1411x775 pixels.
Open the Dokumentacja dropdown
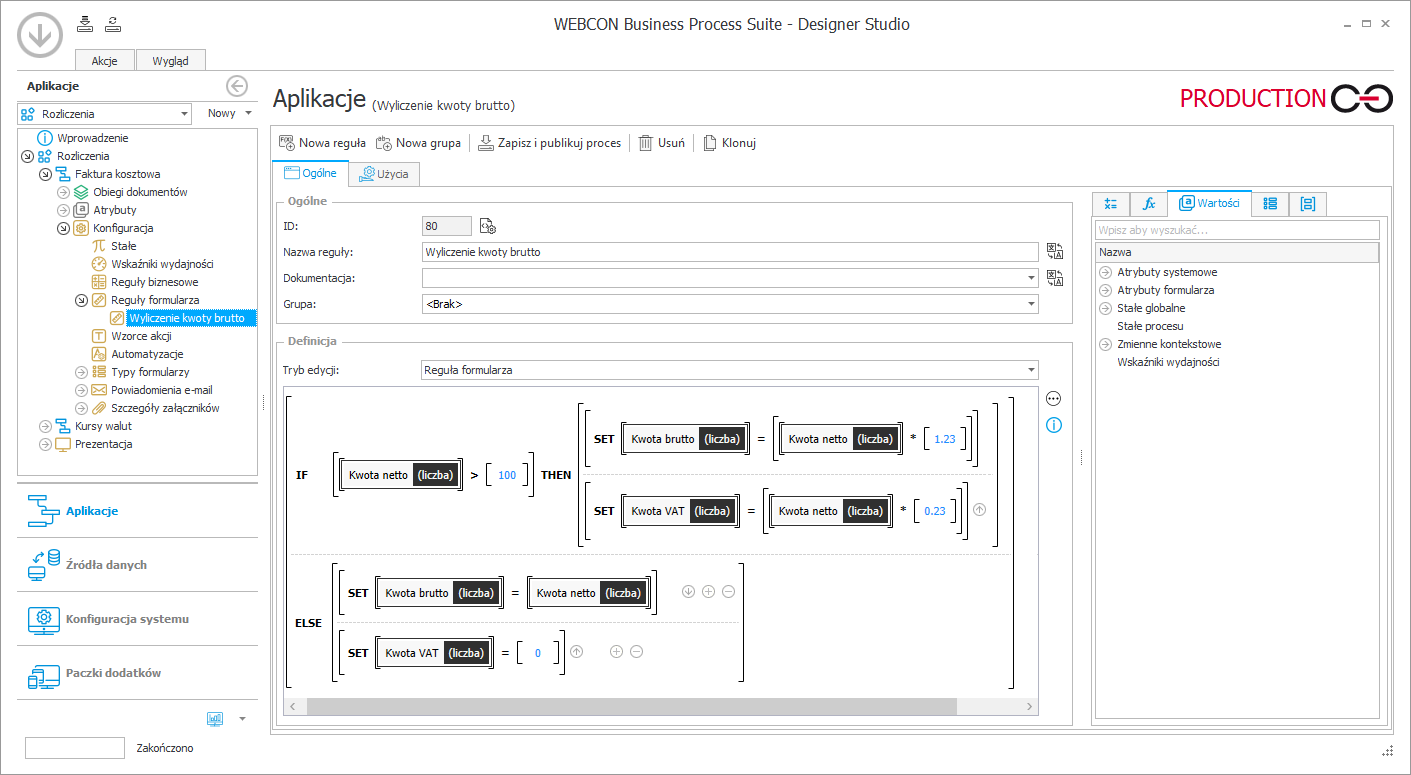1031,277
